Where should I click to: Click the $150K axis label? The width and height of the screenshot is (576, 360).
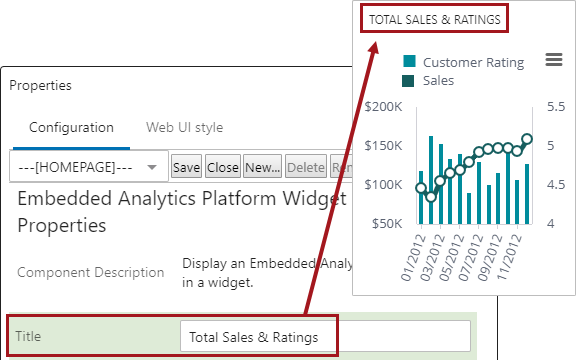383,145
